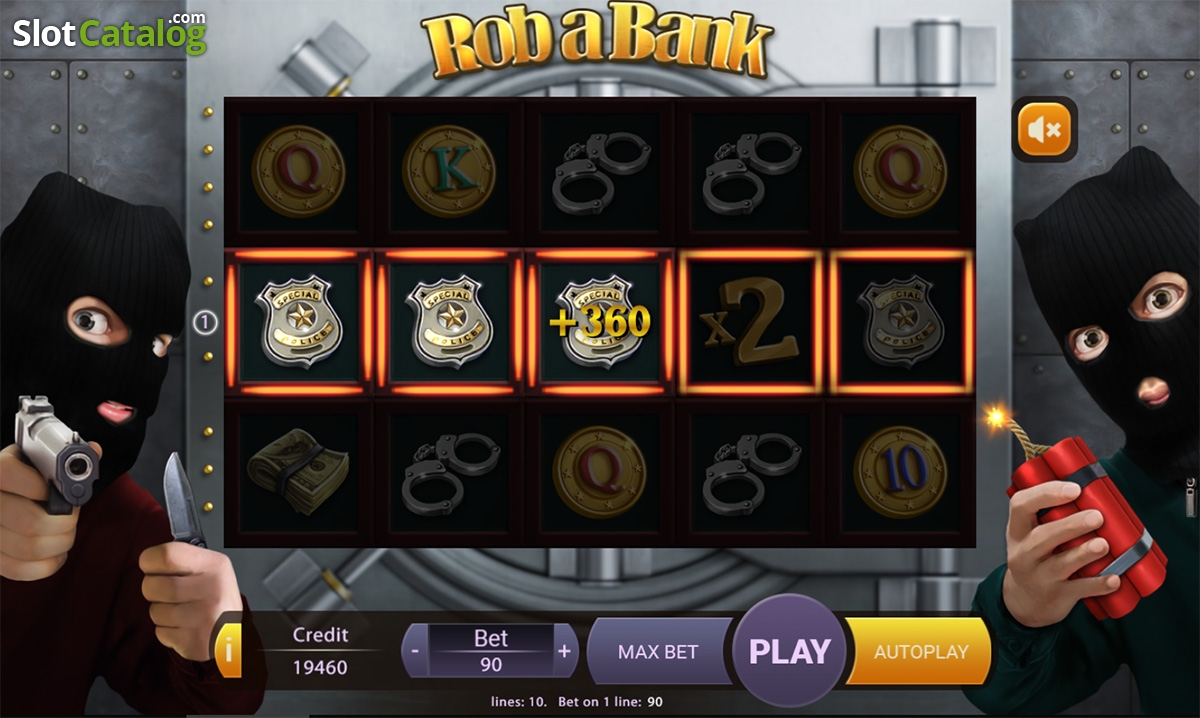Image resolution: width=1200 pixels, height=718 pixels.
Task: Click the MAX BET button
Action: click(658, 651)
